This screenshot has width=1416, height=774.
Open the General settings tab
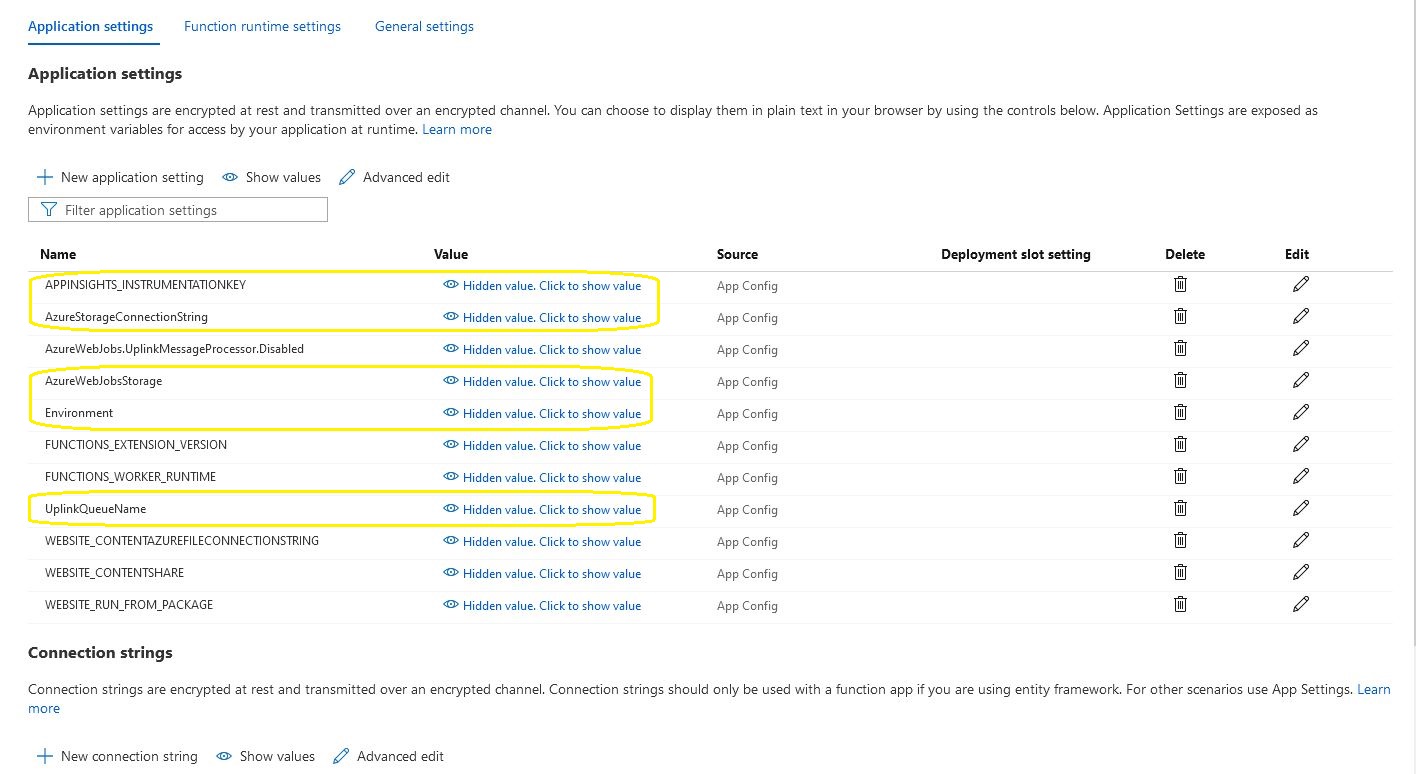point(424,26)
